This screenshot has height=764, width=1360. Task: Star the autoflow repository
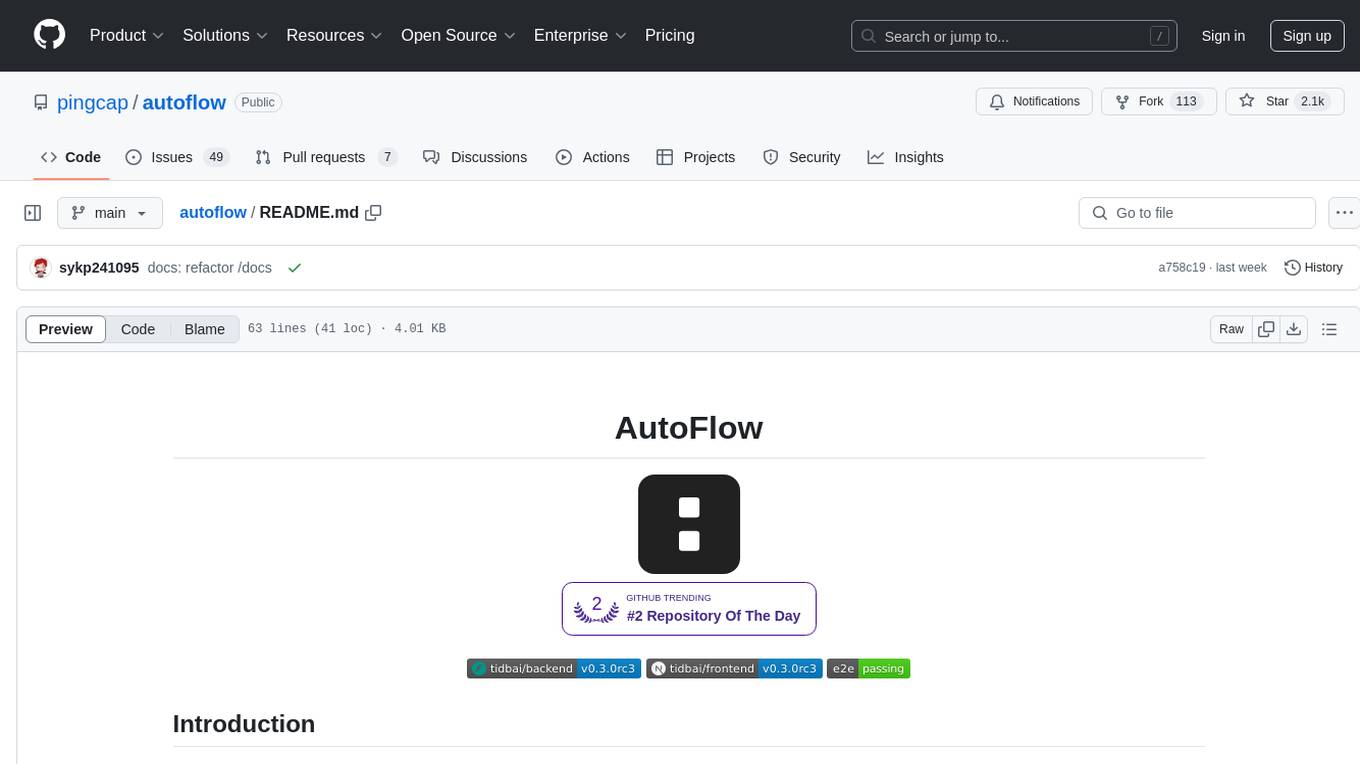[1283, 102]
